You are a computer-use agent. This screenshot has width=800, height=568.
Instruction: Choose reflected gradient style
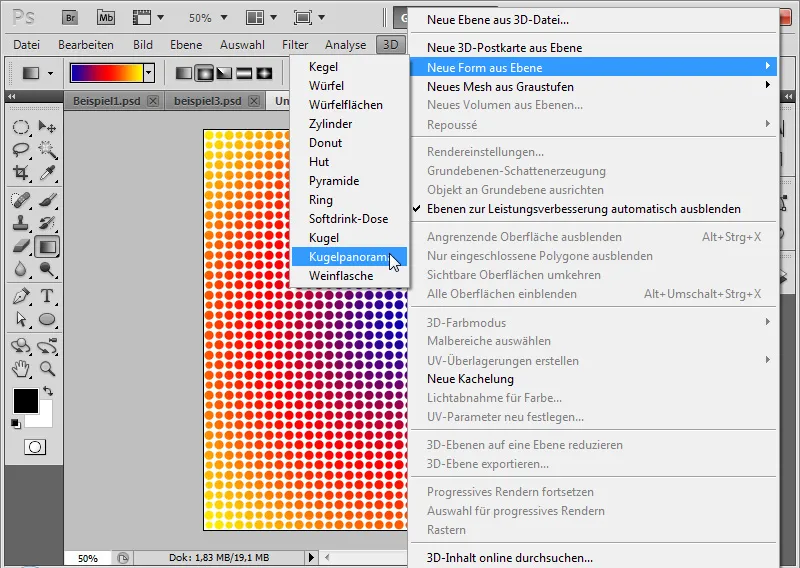(x=244, y=73)
